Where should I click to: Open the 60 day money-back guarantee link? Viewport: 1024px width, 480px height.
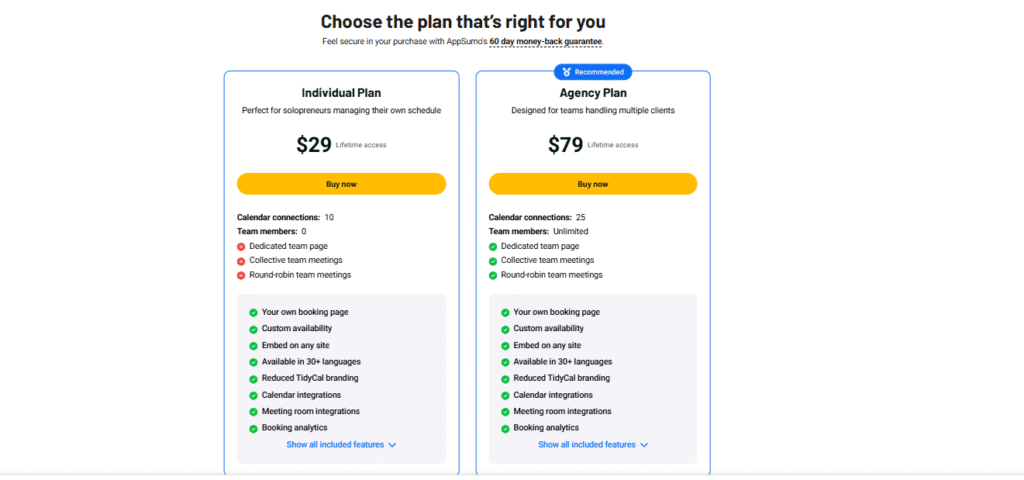(546, 41)
